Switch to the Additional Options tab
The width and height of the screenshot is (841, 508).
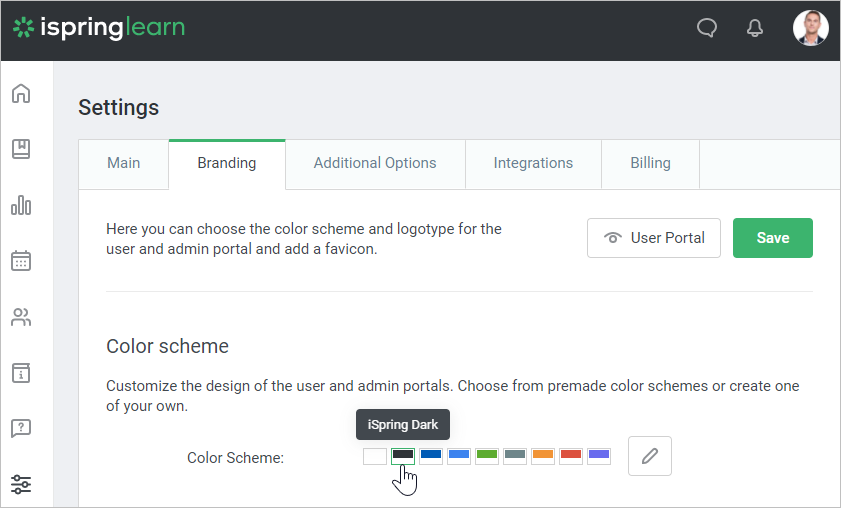[375, 163]
